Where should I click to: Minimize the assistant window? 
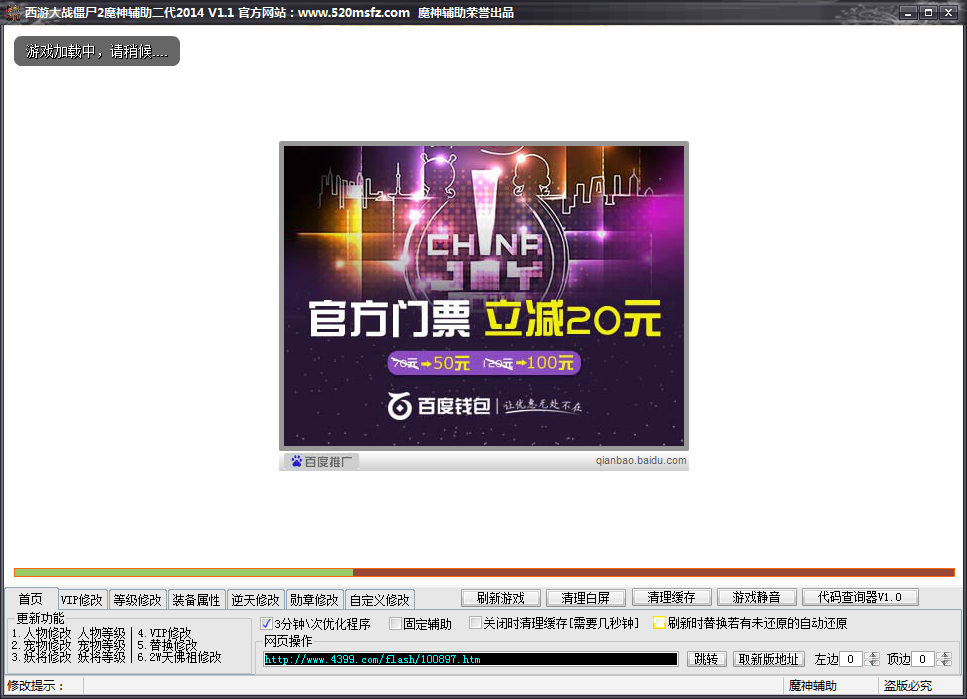[x=907, y=12]
